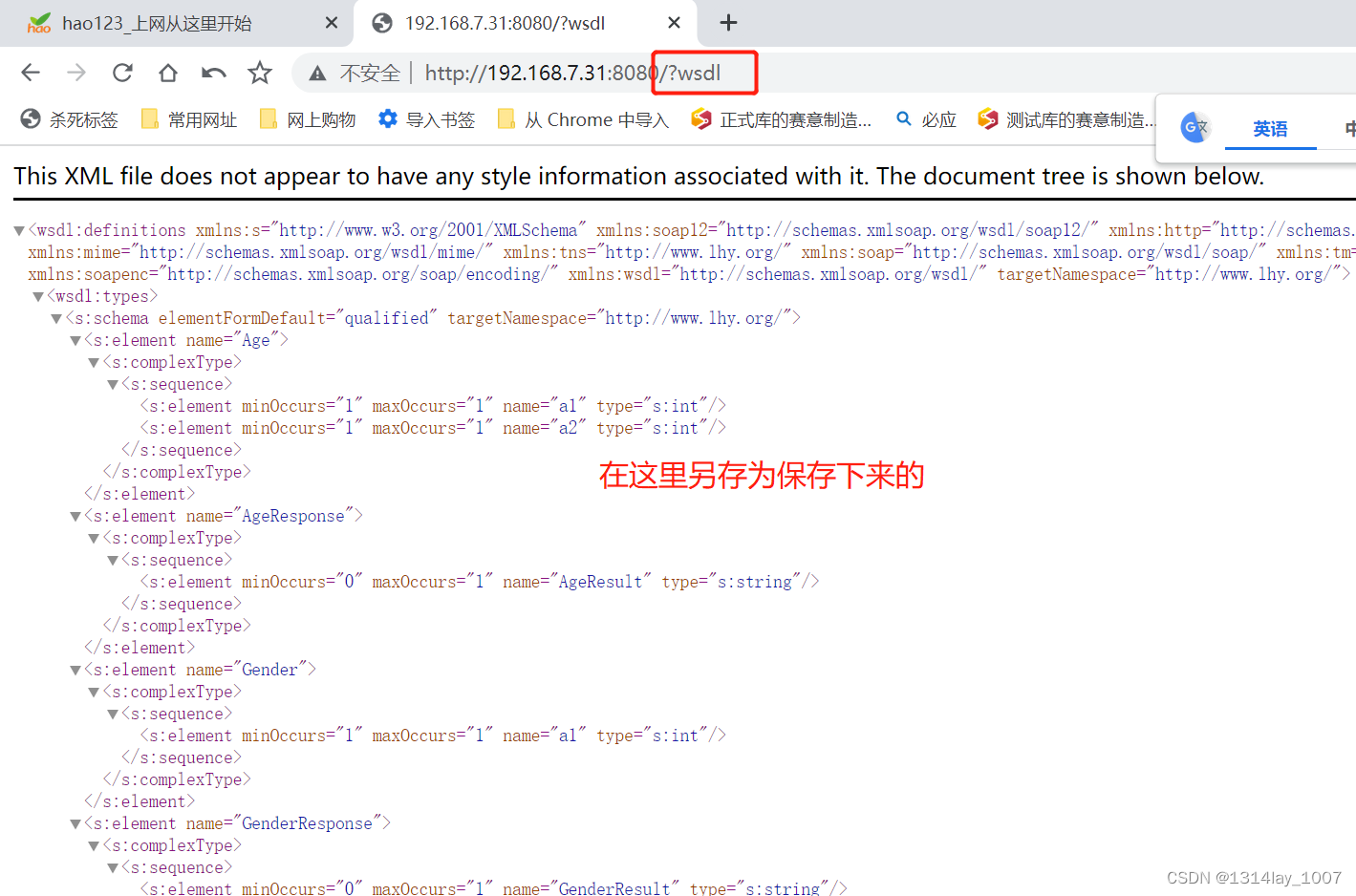Open the 从 Chrome 中导入 folder
1356x896 pixels.
(583, 119)
